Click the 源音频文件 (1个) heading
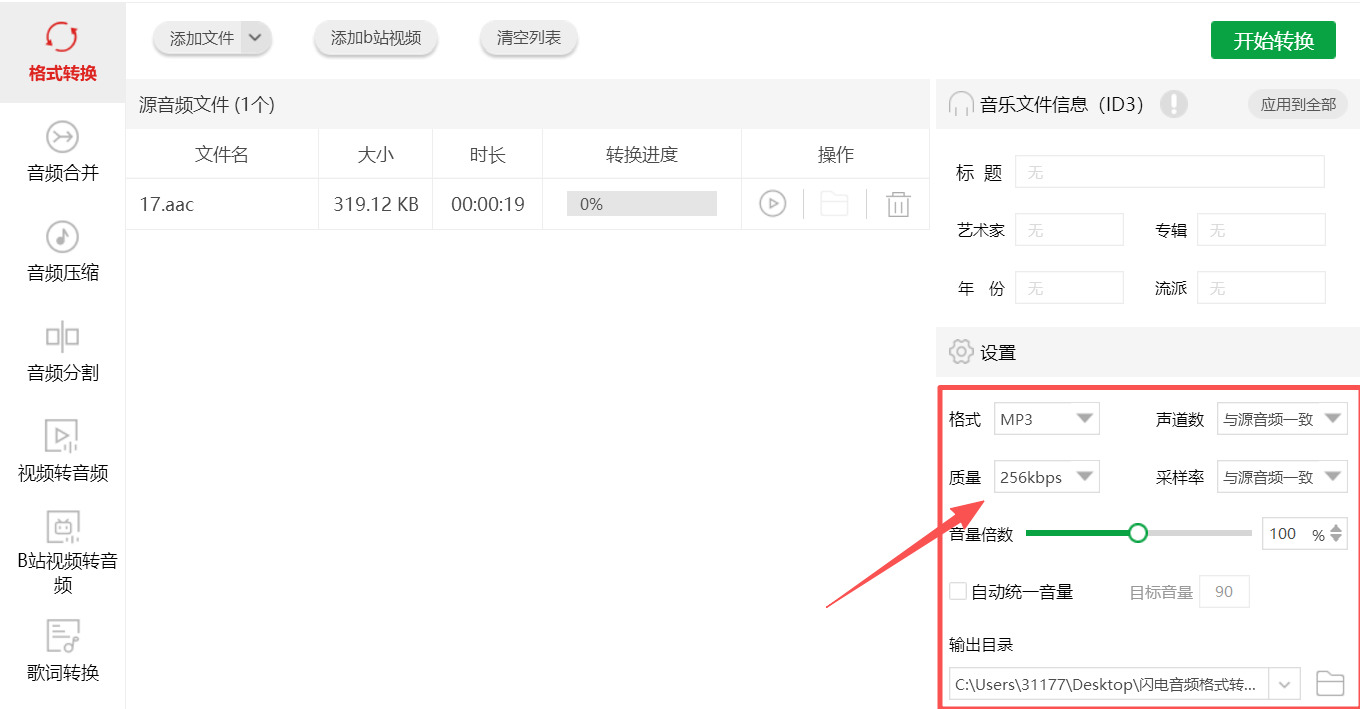The height and width of the screenshot is (709, 1360). click(x=207, y=104)
